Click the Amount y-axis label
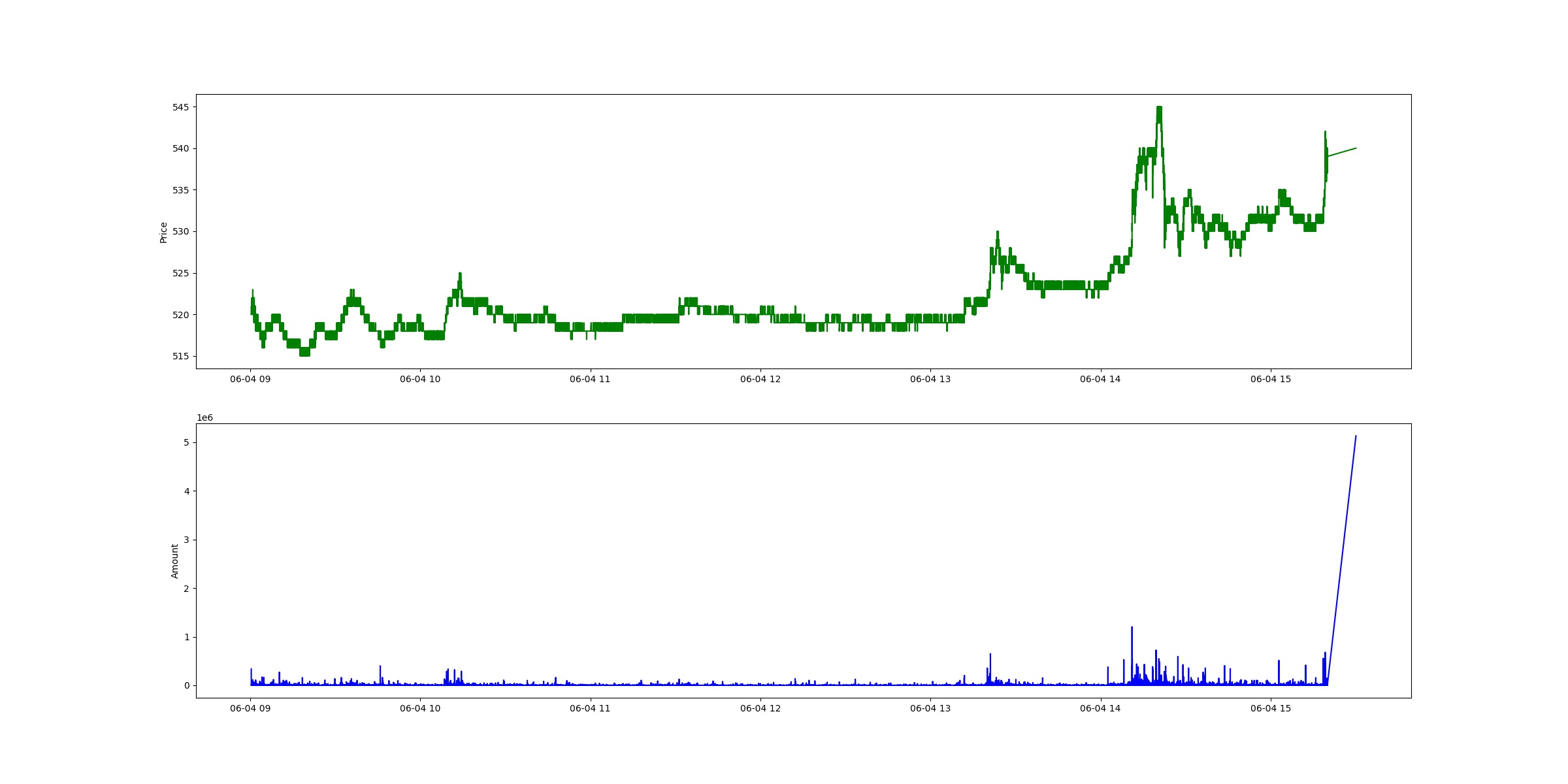 (174, 561)
